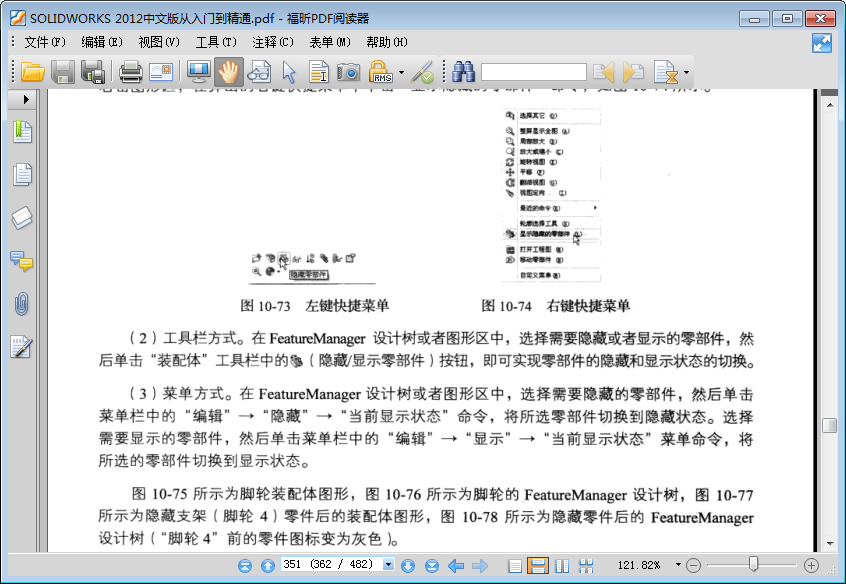Open the 帮助(H) menu
Image resolution: width=846 pixels, height=584 pixels.
click(x=387, y=42)
